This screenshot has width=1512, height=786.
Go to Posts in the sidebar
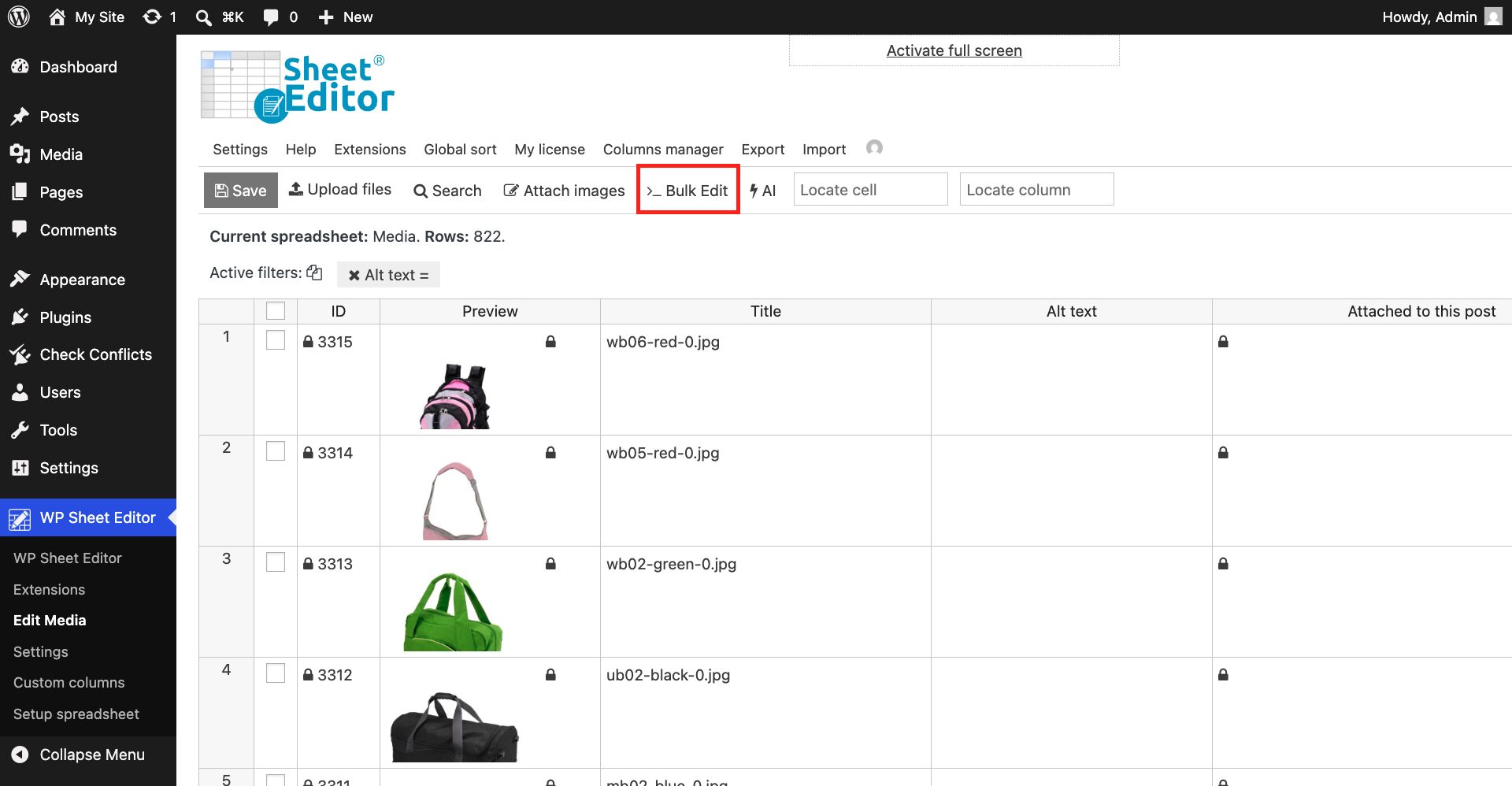[x=59, y=117]
